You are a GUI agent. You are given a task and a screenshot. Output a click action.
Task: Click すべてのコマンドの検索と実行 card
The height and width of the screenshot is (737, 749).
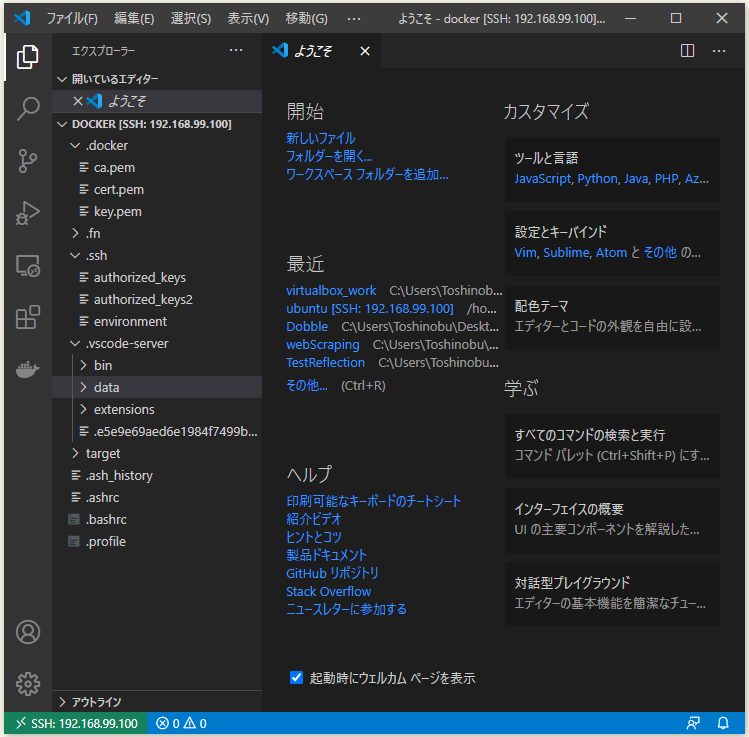click(x=612, y=446)
